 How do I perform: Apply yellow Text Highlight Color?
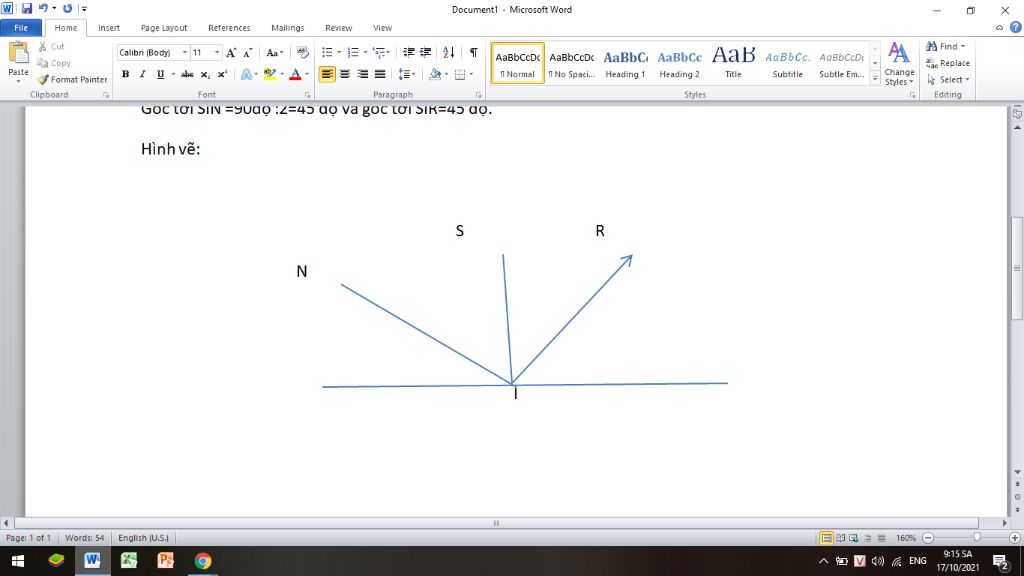coord(270,74)
